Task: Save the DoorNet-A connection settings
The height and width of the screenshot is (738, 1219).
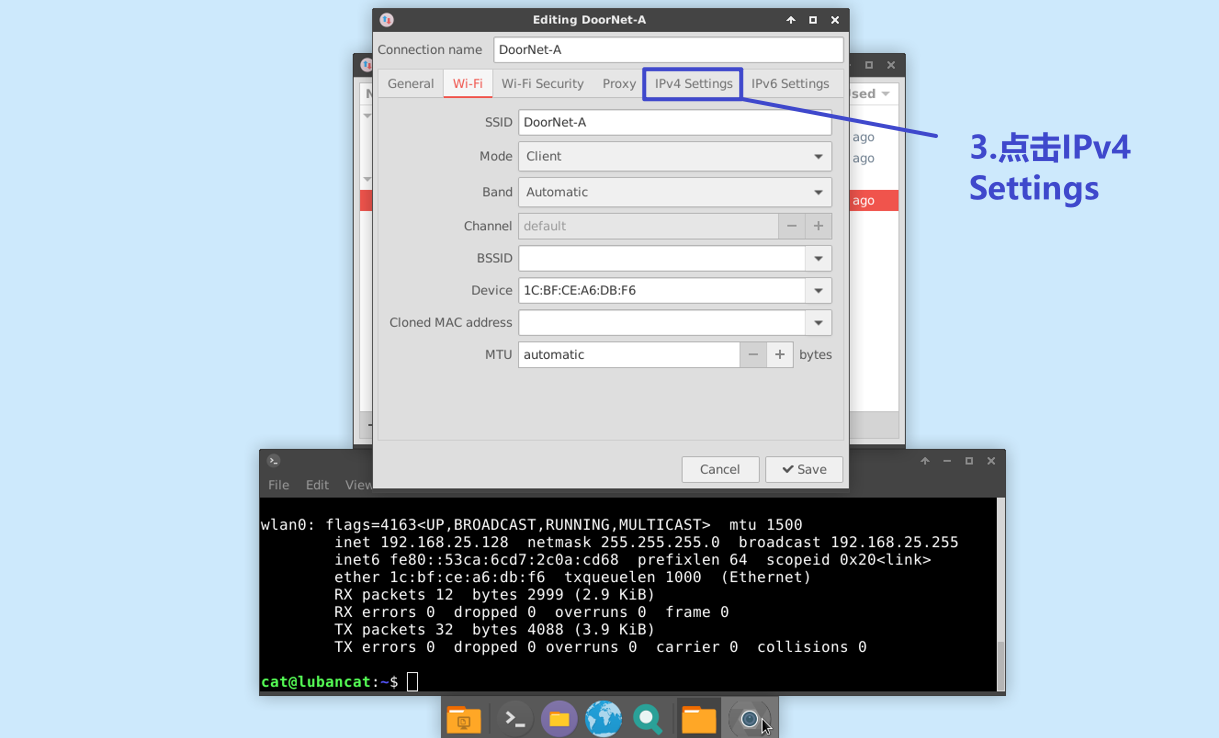Action: tap(804, 469)
